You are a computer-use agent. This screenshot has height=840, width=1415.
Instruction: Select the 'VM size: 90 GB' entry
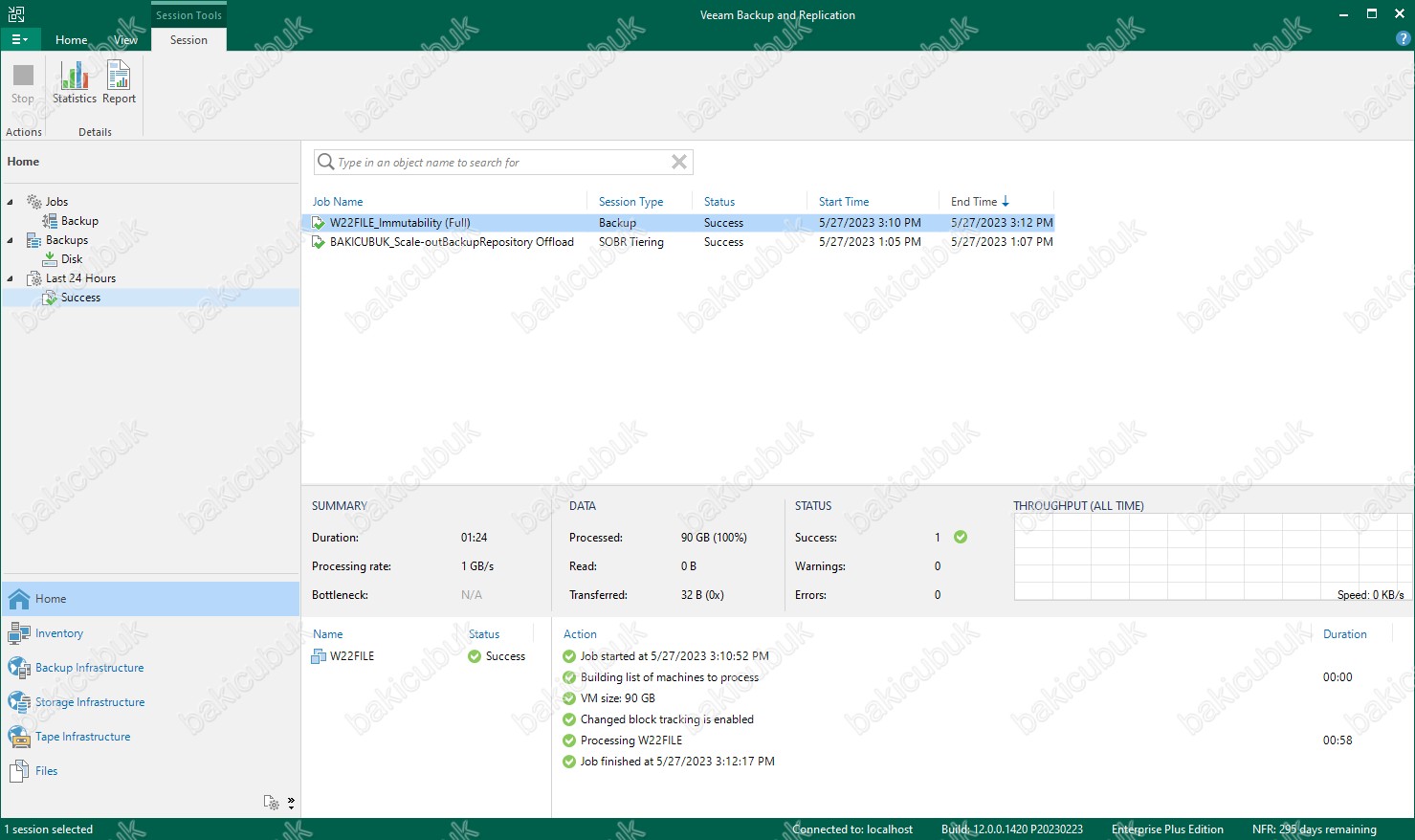coord(618,698)
